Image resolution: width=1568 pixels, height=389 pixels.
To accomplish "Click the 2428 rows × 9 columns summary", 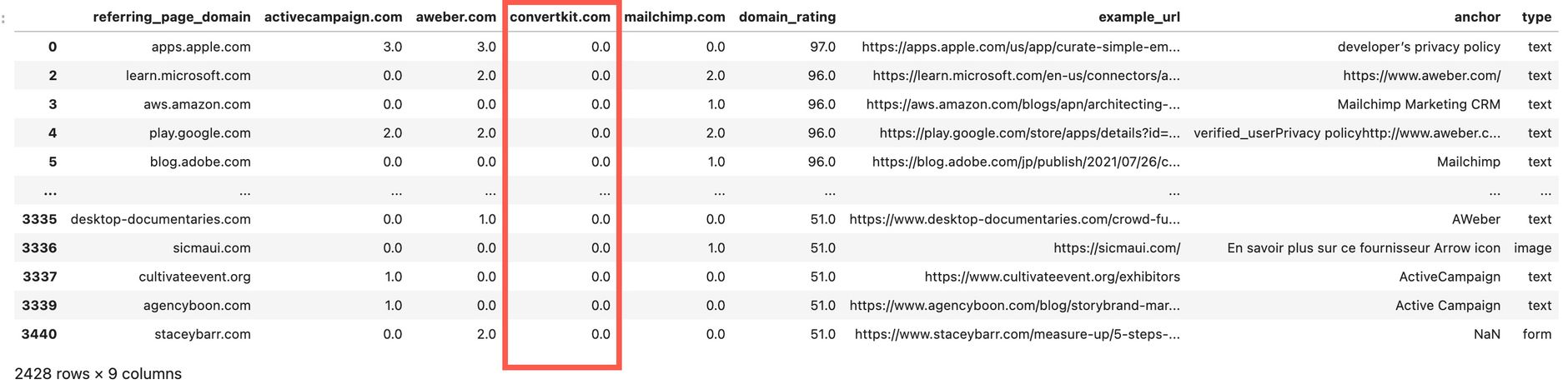I will [98, 373].
